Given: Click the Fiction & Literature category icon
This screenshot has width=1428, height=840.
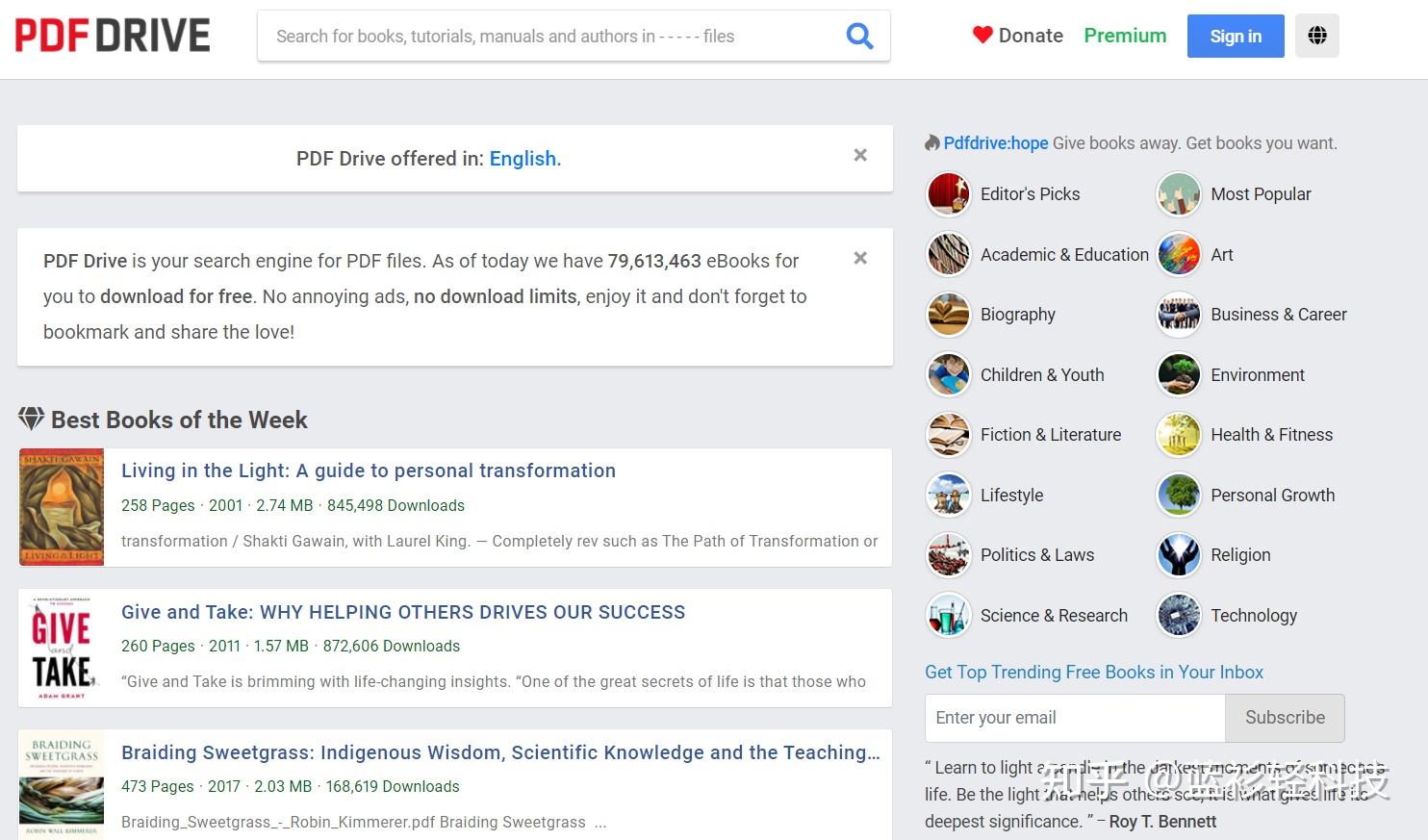Looking at the screenshot, I should click(949, 435).
